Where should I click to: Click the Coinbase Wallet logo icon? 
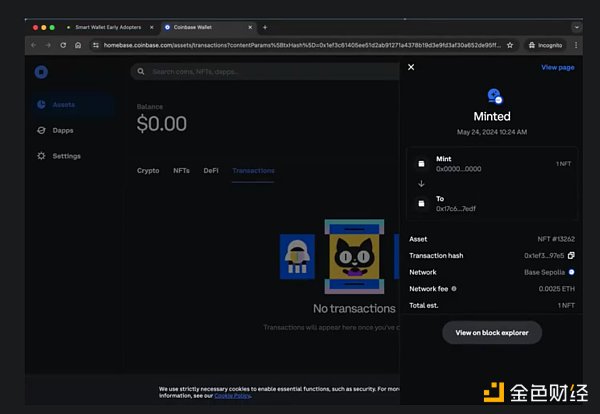tap(41, 71)
